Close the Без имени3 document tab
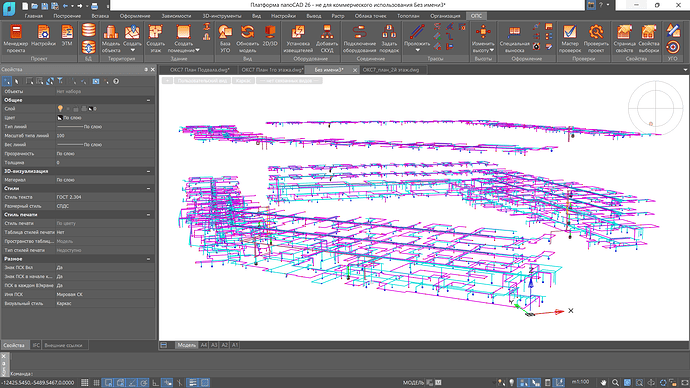Viewport: 690px width, 388px height. click(x=355, y=70)
